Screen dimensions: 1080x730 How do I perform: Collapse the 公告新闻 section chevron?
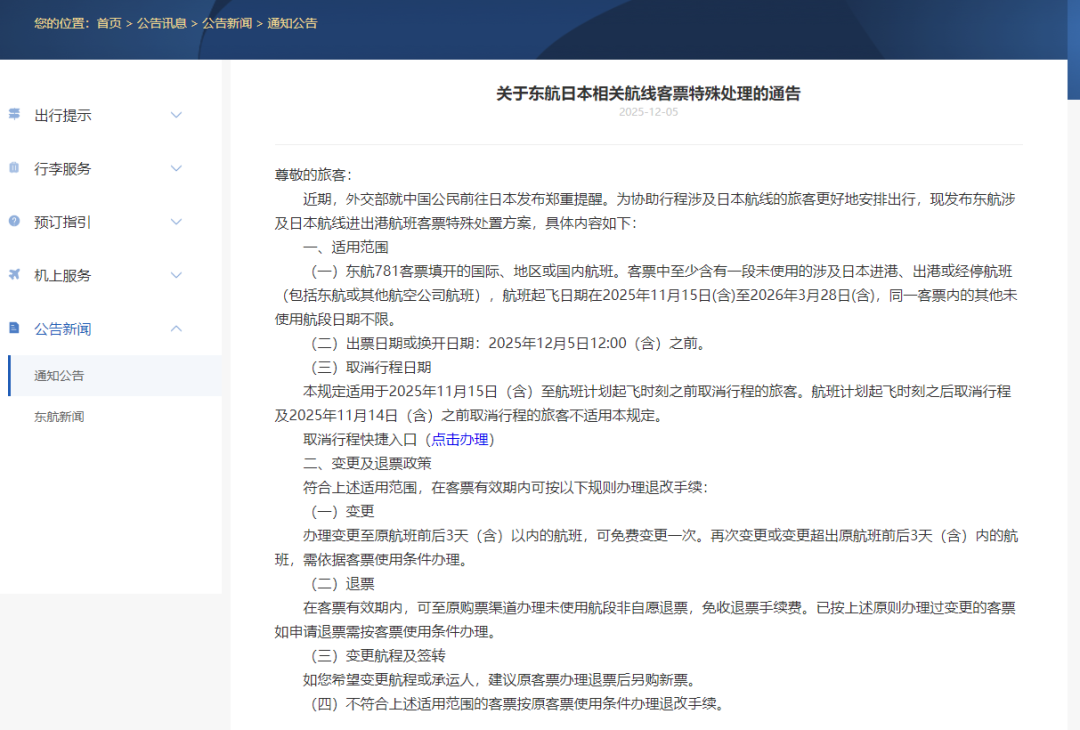[x=176, y=328]
